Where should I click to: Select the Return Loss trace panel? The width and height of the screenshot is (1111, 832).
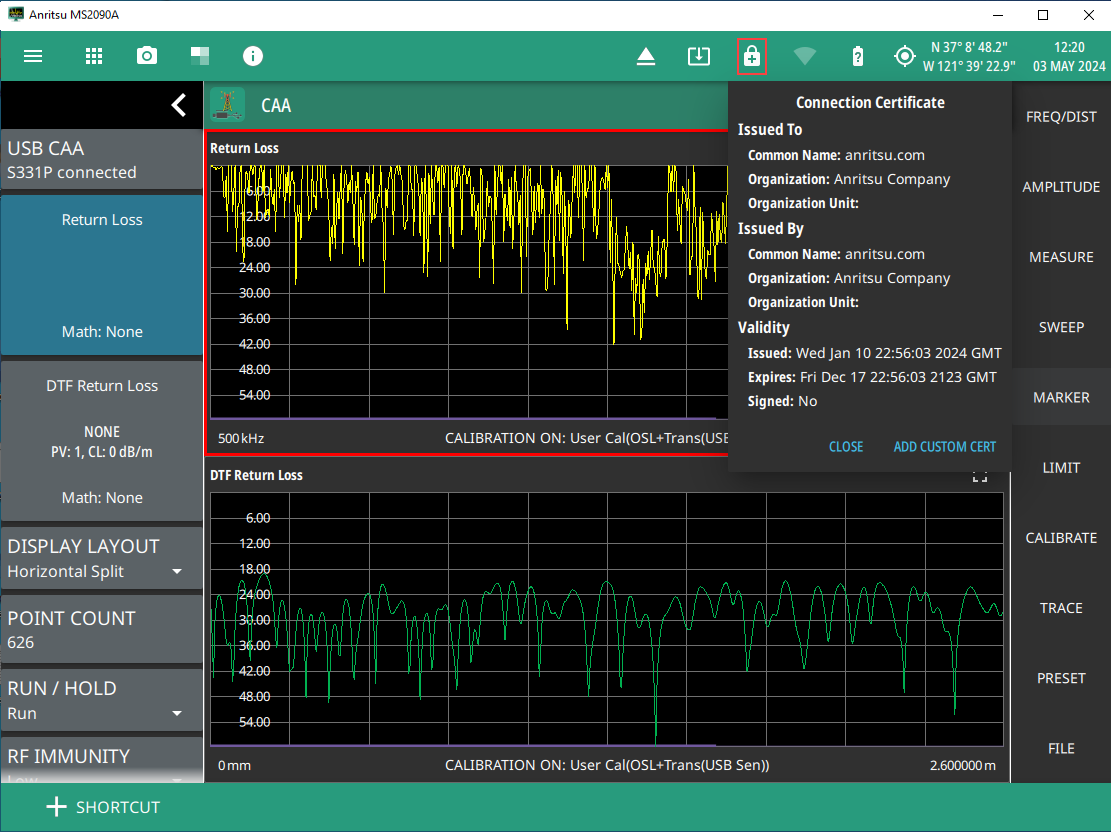[x=102, y=275]
